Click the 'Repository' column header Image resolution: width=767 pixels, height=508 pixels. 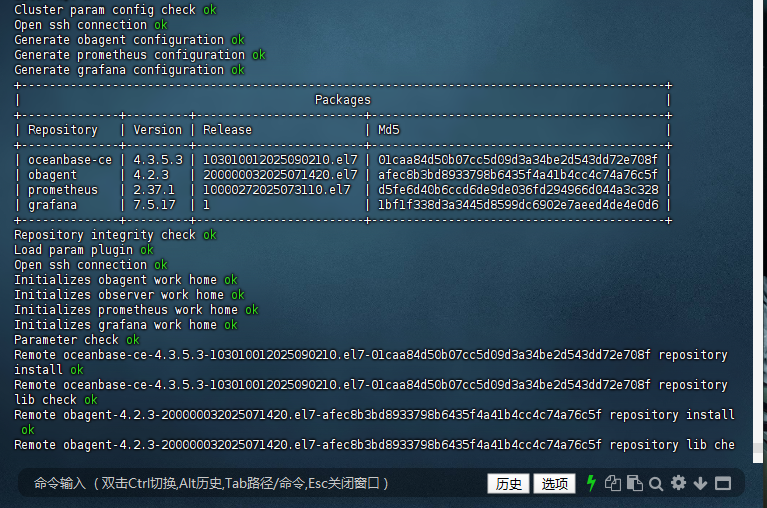pos(63,130)
